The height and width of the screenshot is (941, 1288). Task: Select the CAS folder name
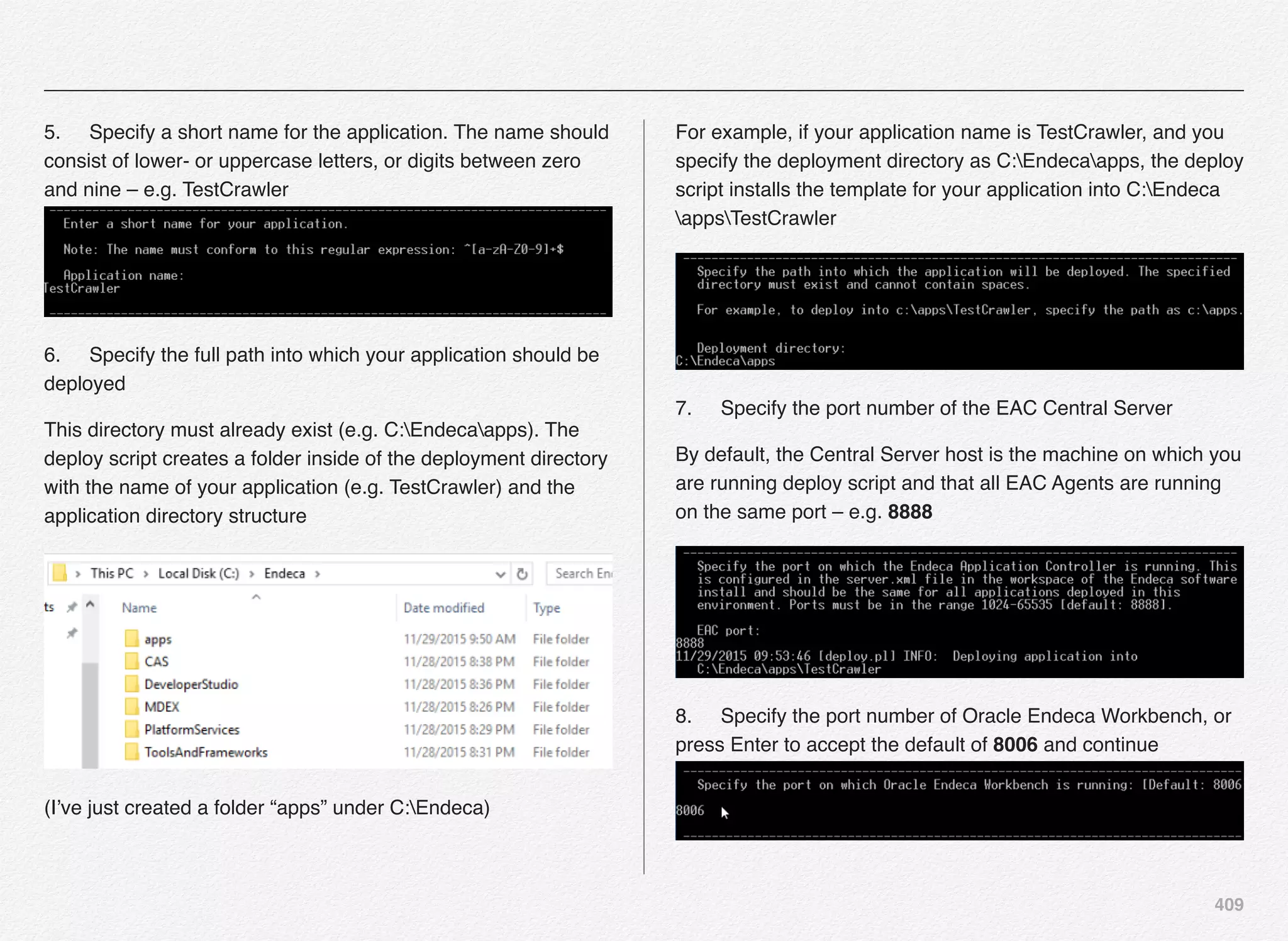click(x=157, y=662)
